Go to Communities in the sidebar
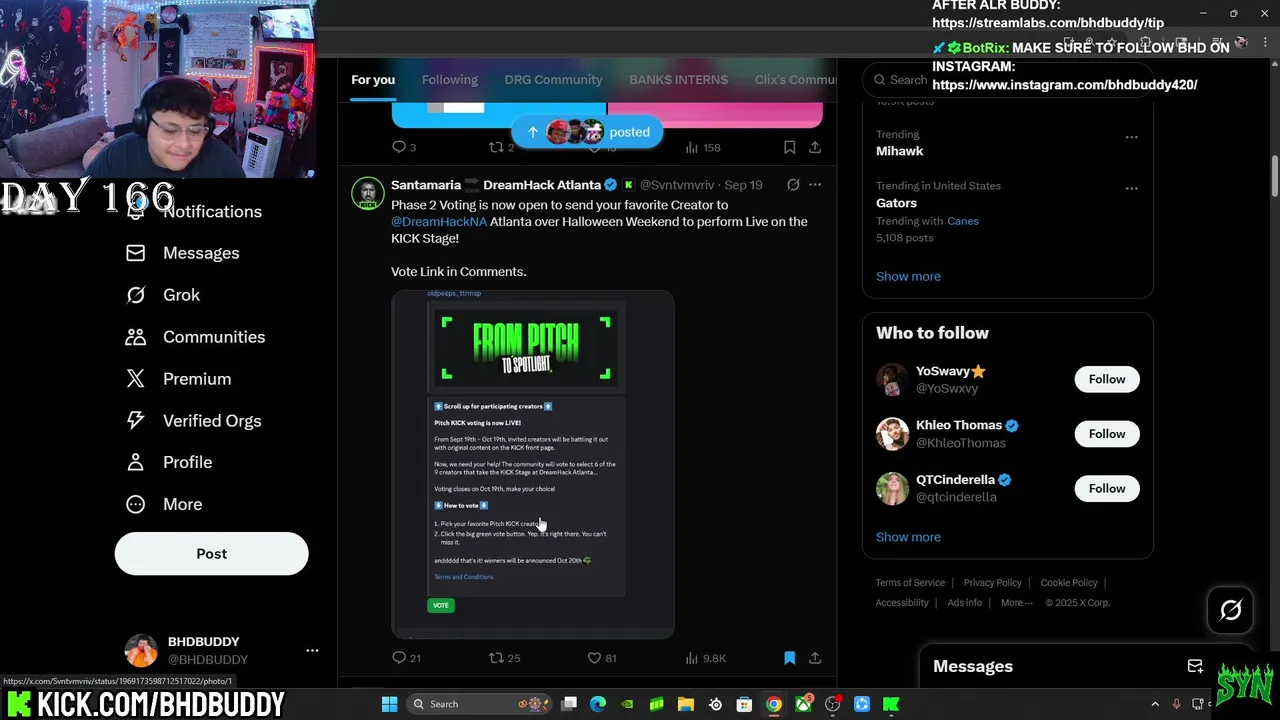This screenshot has width=1280, height=720. point(195,337)
